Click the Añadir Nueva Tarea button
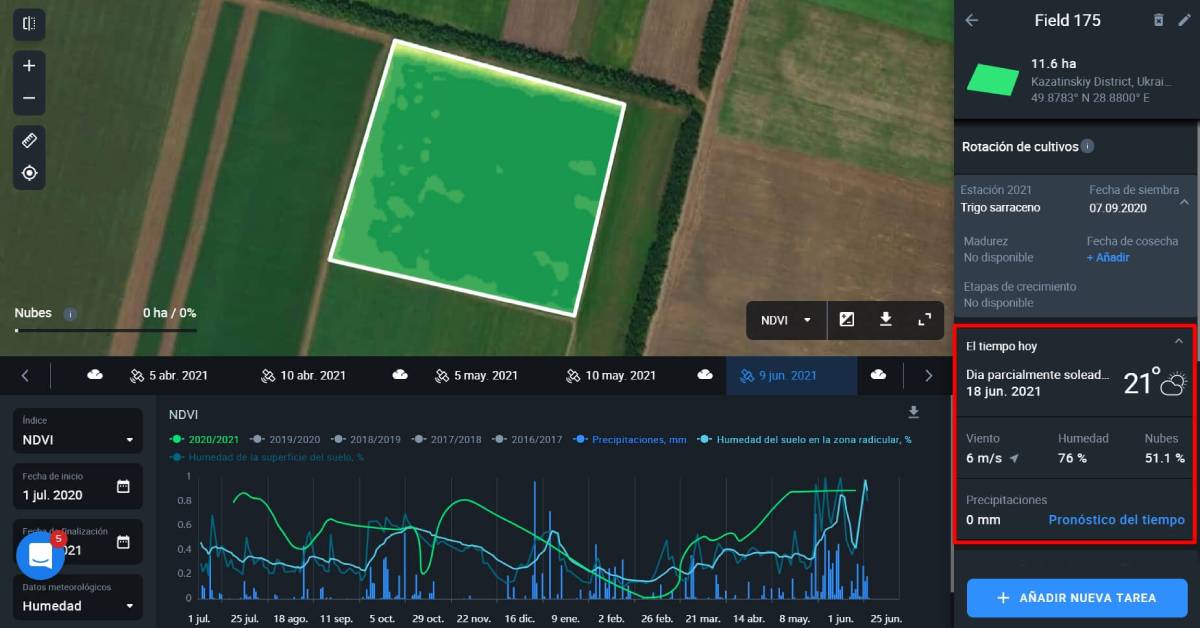Screen dimensions: 1200x628 (1076, 598)
